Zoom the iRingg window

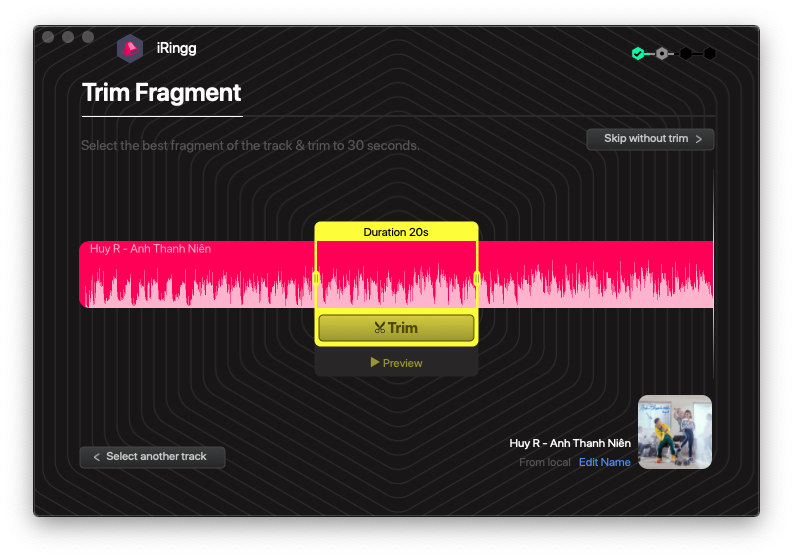pos(88,37)
